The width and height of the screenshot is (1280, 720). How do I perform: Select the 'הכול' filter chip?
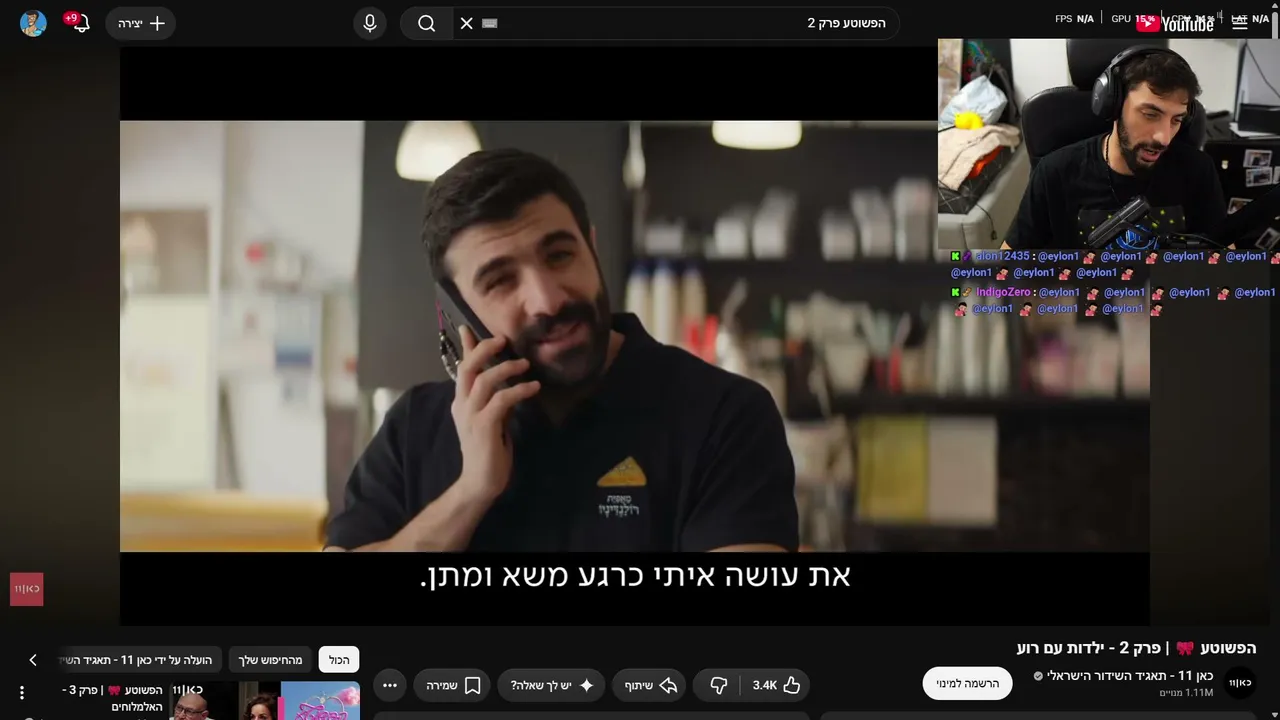339,660
